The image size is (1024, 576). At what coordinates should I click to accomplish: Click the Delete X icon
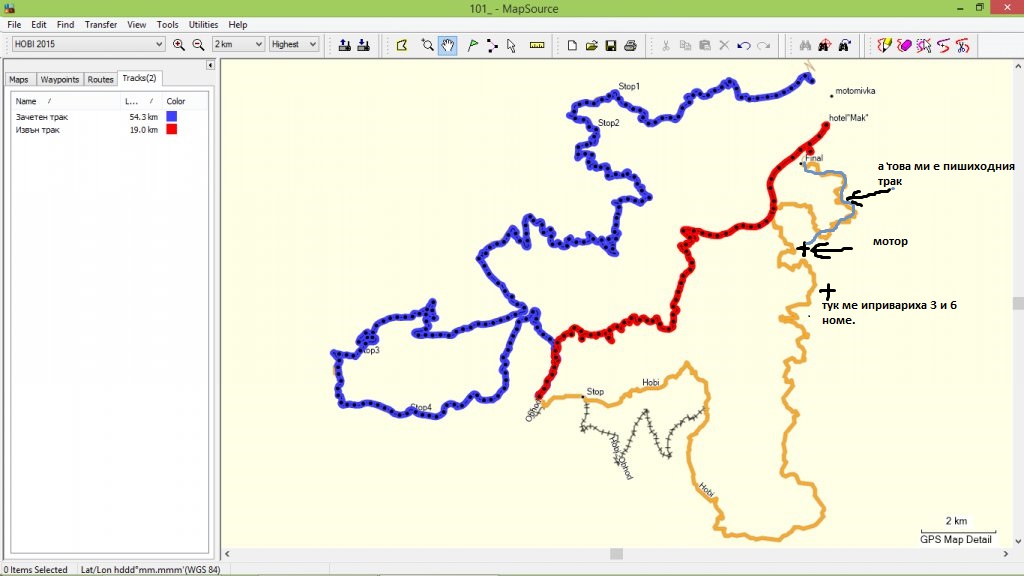(x=724, y=45)
